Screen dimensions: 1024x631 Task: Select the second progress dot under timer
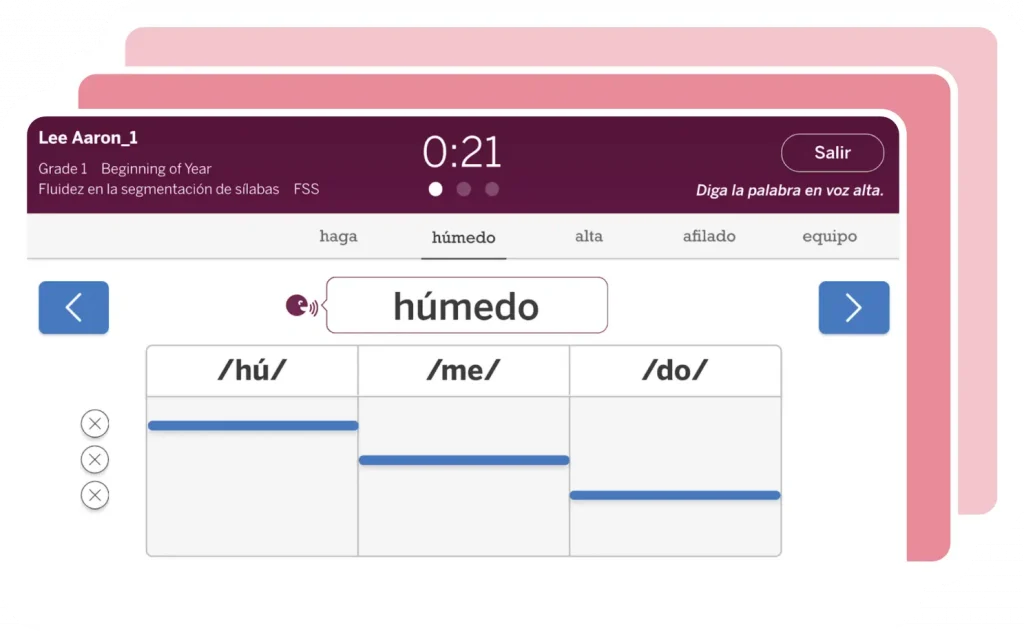pyautogui.click(x=464, y=189)
